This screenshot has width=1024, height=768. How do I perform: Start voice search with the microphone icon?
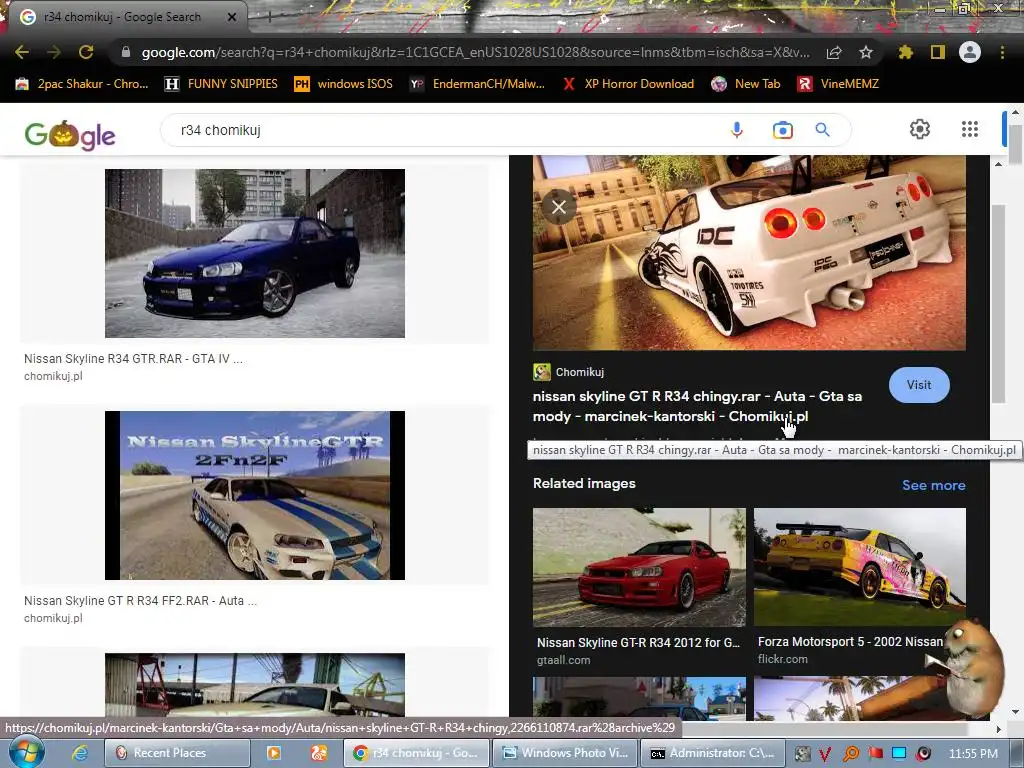pyautogui.click(x=737, y=130)
